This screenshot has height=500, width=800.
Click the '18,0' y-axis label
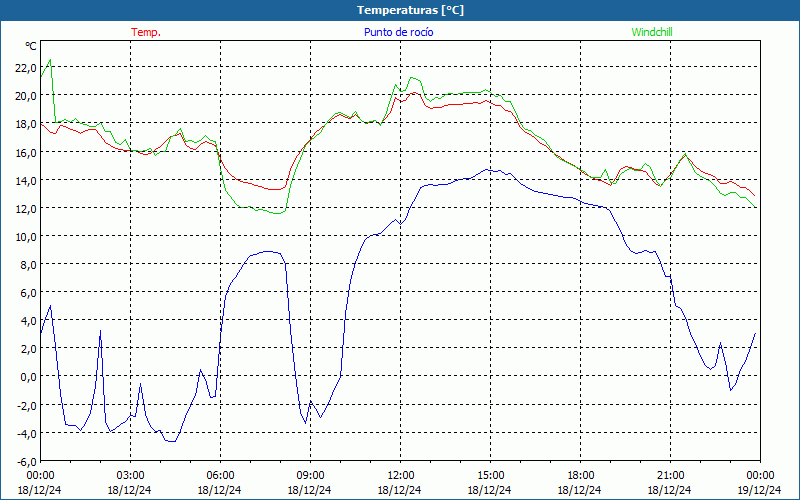point(26,124)
